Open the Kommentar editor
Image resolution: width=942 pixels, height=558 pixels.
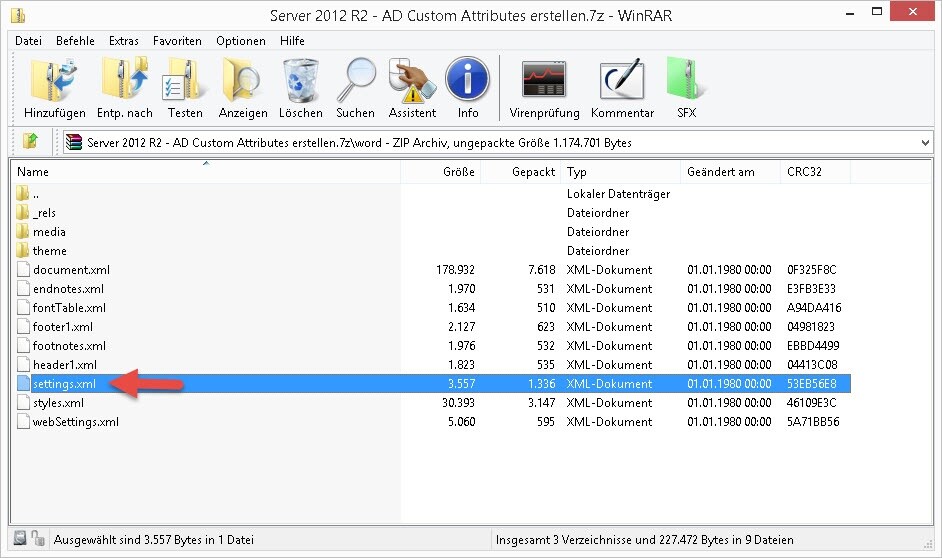click(x=622, y=82)
